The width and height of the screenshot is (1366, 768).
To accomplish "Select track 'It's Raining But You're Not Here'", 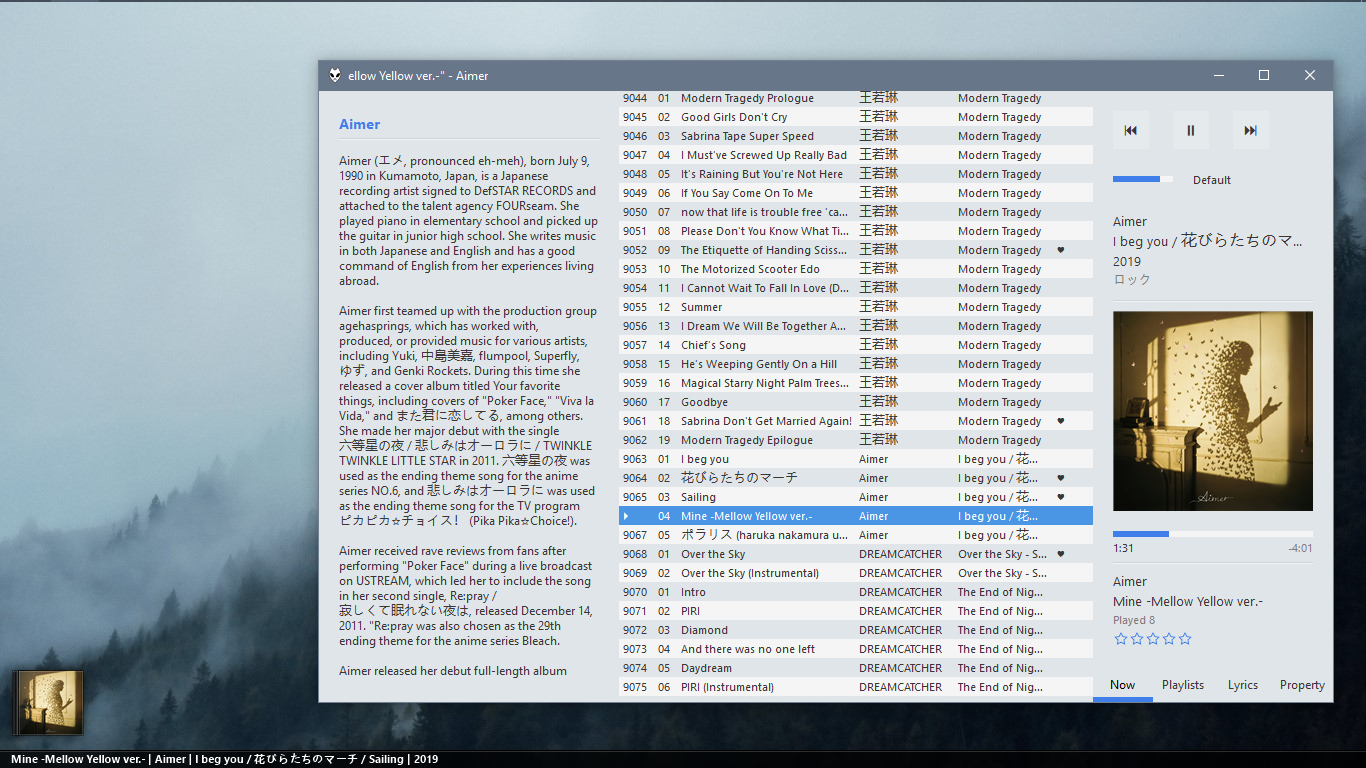I will point(856,174).
